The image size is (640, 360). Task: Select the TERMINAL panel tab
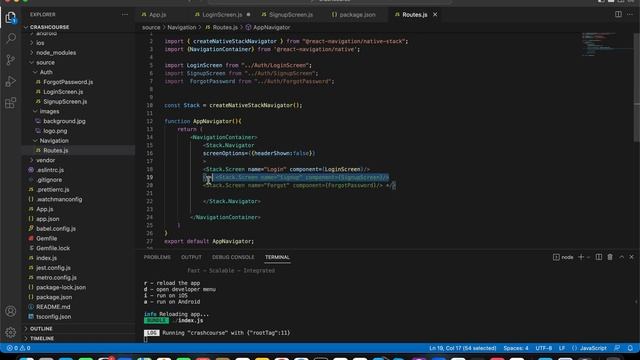pyautogui.click(x=277, y=257)
